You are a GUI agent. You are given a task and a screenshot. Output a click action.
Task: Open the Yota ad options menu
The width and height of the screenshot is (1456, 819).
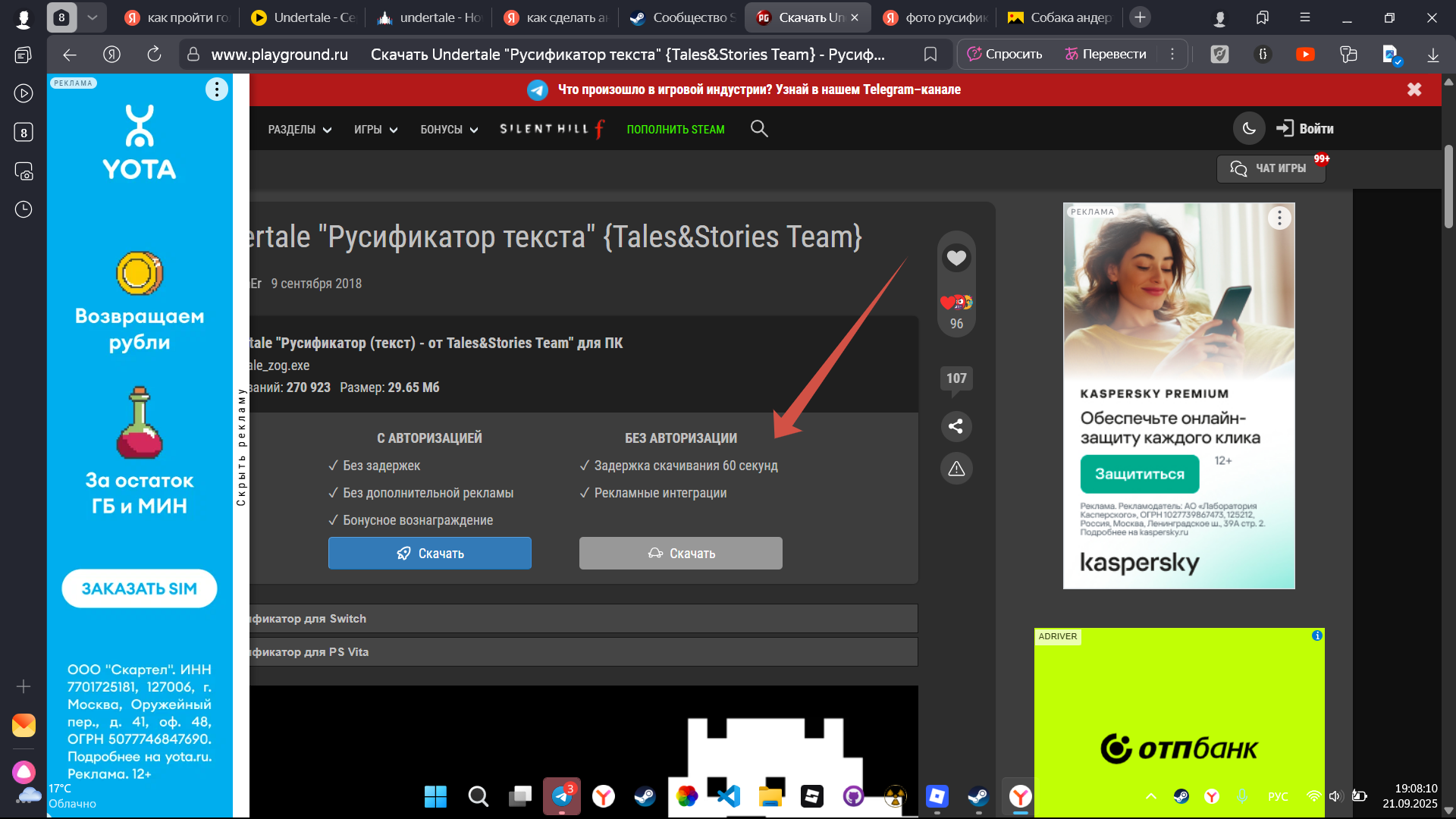coord(217,89)
